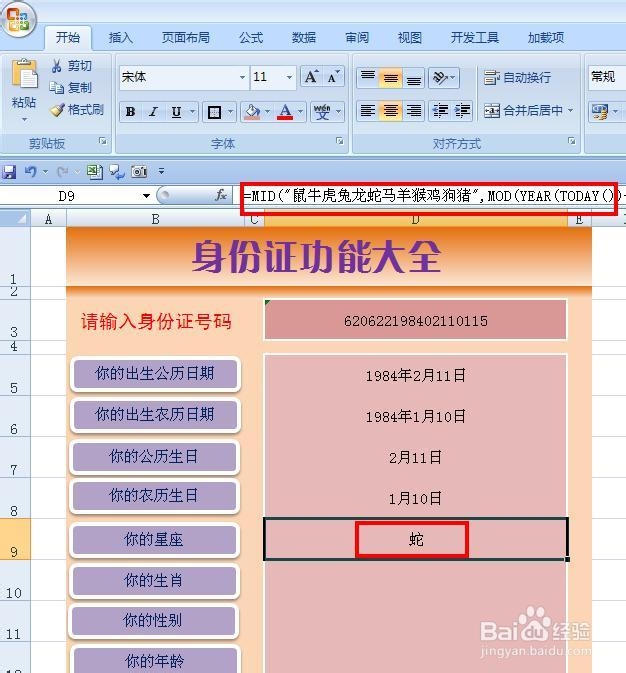Open the 数据 tab
The width and height of the screenshot is (626, 673).
pos(304,38)
